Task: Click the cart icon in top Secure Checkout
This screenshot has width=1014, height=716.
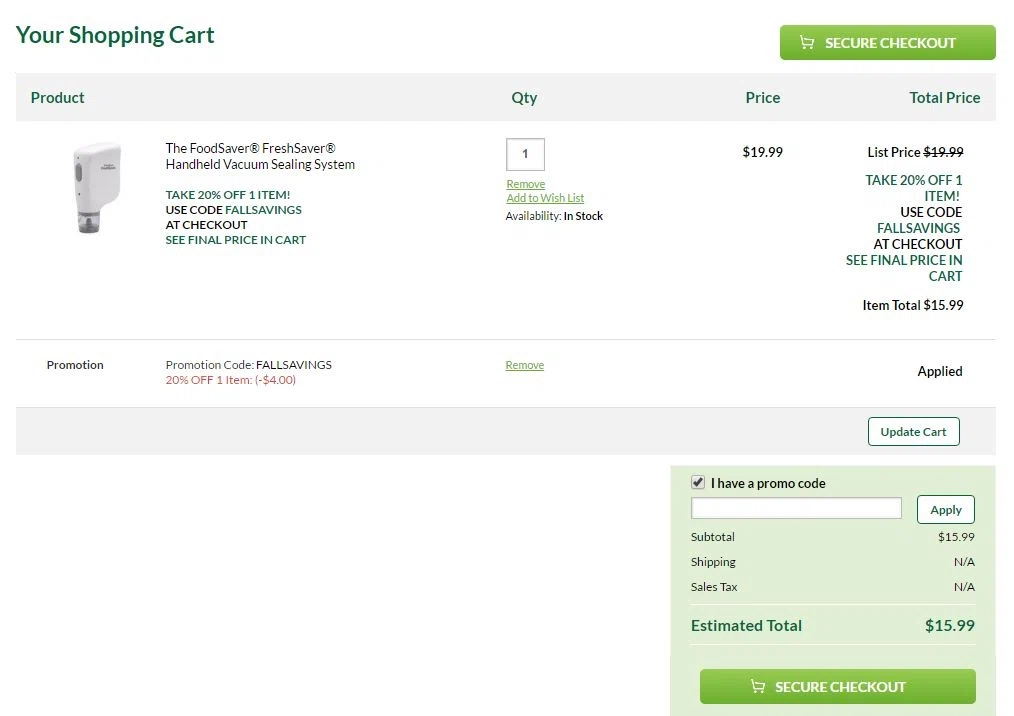Action: tap(806, 43)
